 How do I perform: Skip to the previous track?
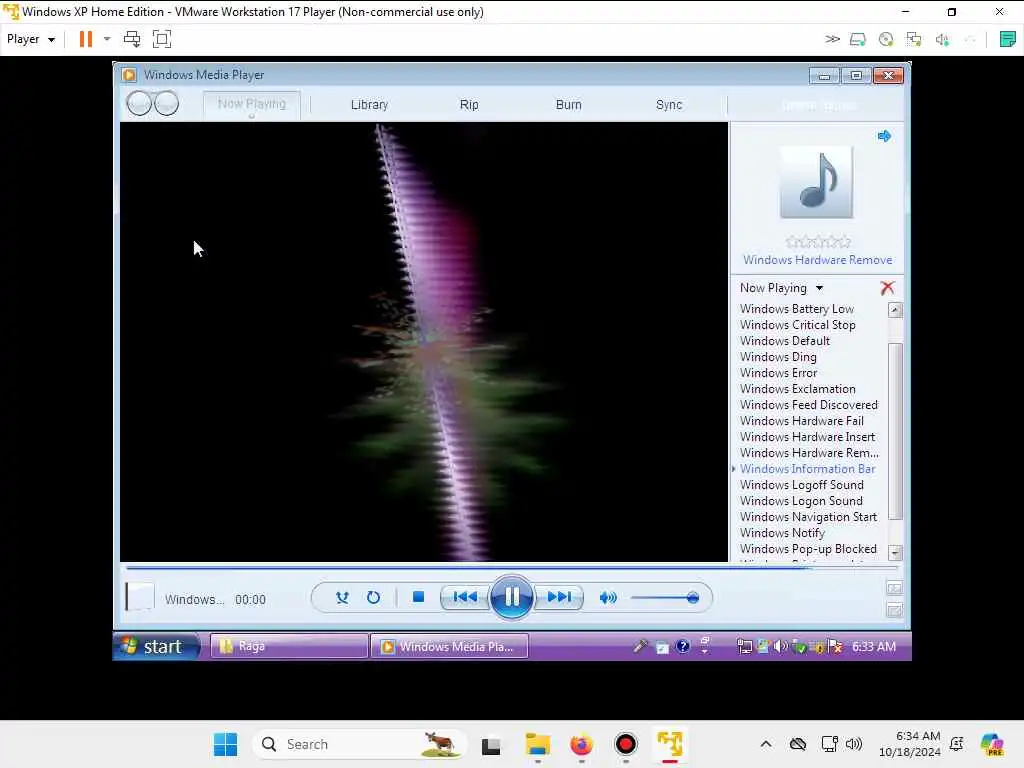[464, 597]
